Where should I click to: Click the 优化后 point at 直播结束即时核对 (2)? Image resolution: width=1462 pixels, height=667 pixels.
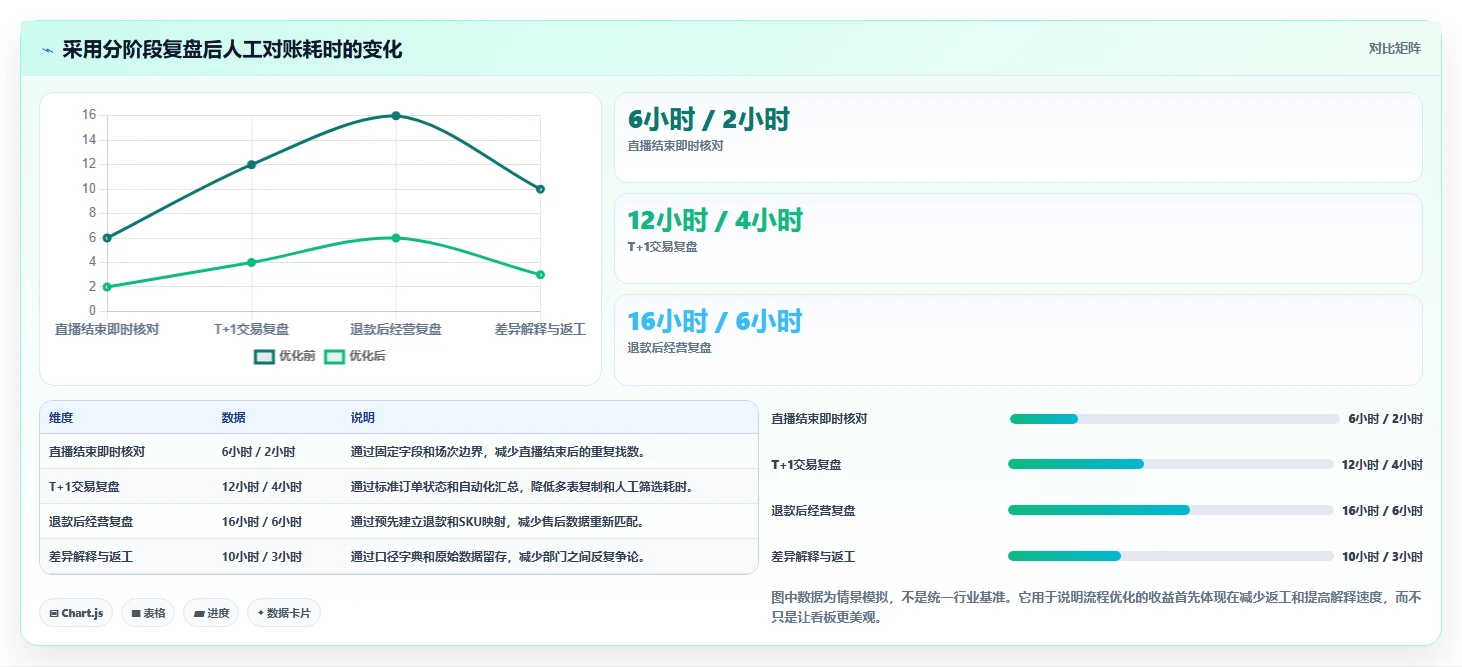coord(107,287)
